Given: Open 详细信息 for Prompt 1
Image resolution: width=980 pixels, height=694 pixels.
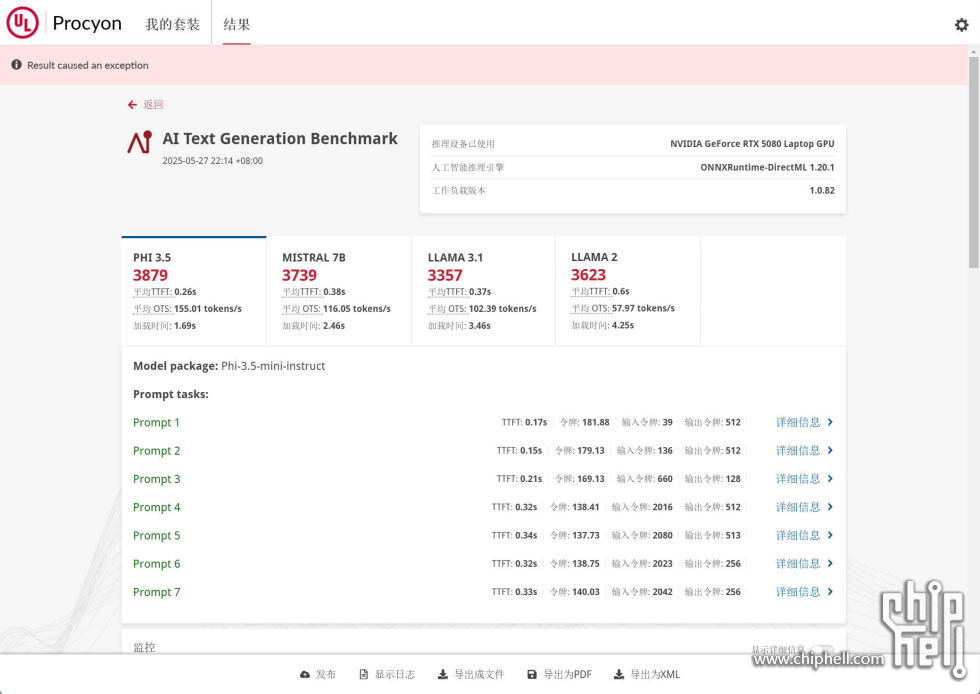Looking at the screenshot, I should pyautogui.click(x=798, y=422).
